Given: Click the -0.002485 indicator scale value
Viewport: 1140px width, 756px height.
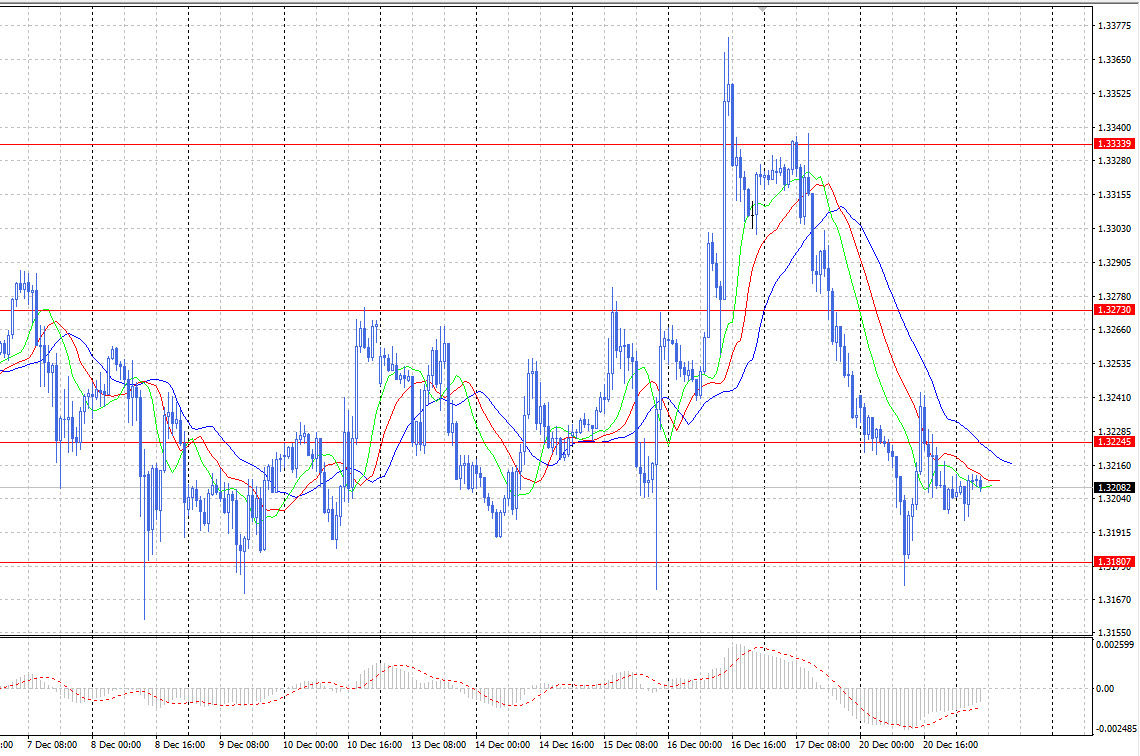Looking at the screenshot, I should pos(1116,728).
